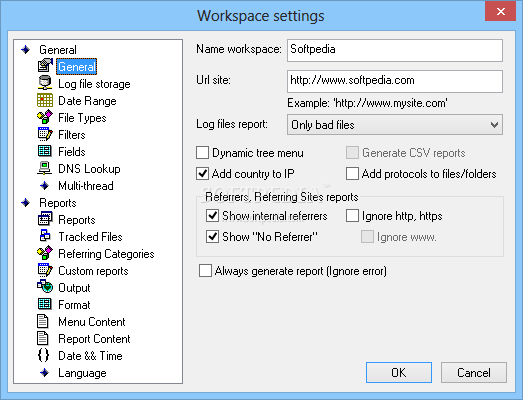
Task: Click the Name workspace input field
Action: pyautogui.click(x=395, y=50)
